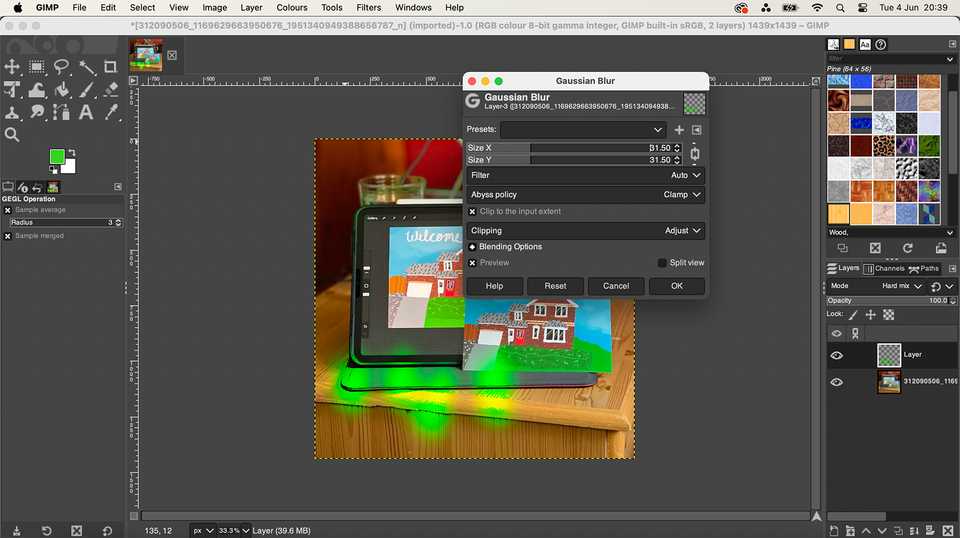Toggle the Preview checkbox
Screen dimensions: 960x538
(x=473, y=263)
